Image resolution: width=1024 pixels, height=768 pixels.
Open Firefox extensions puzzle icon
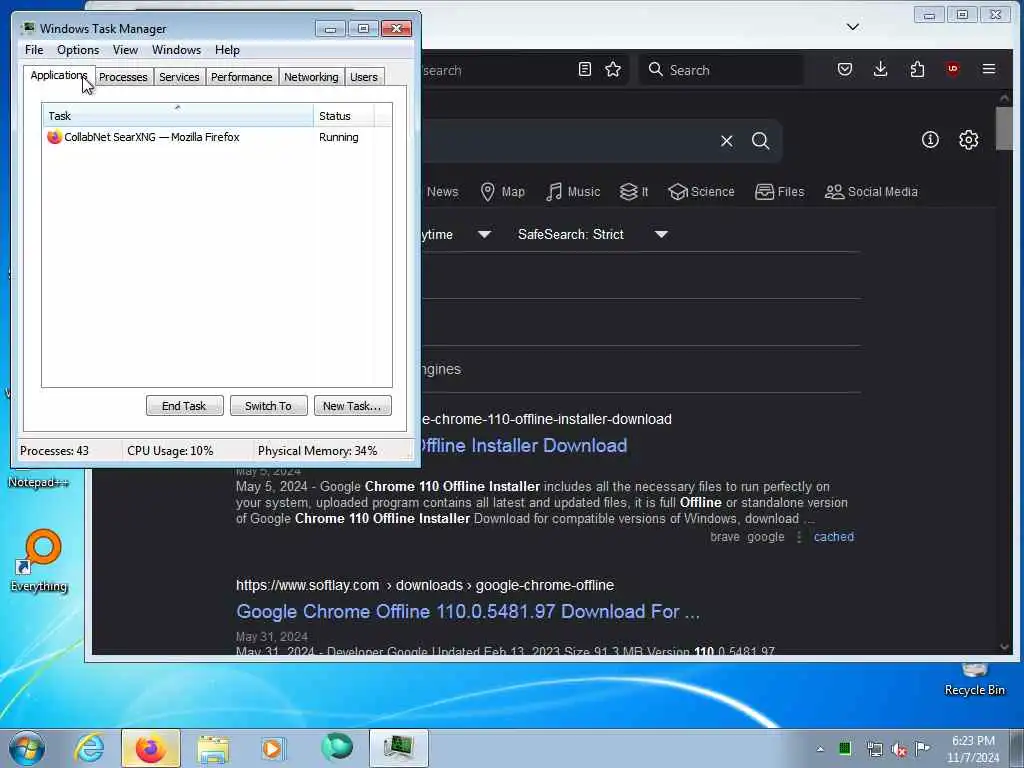(x=917, y=69)
